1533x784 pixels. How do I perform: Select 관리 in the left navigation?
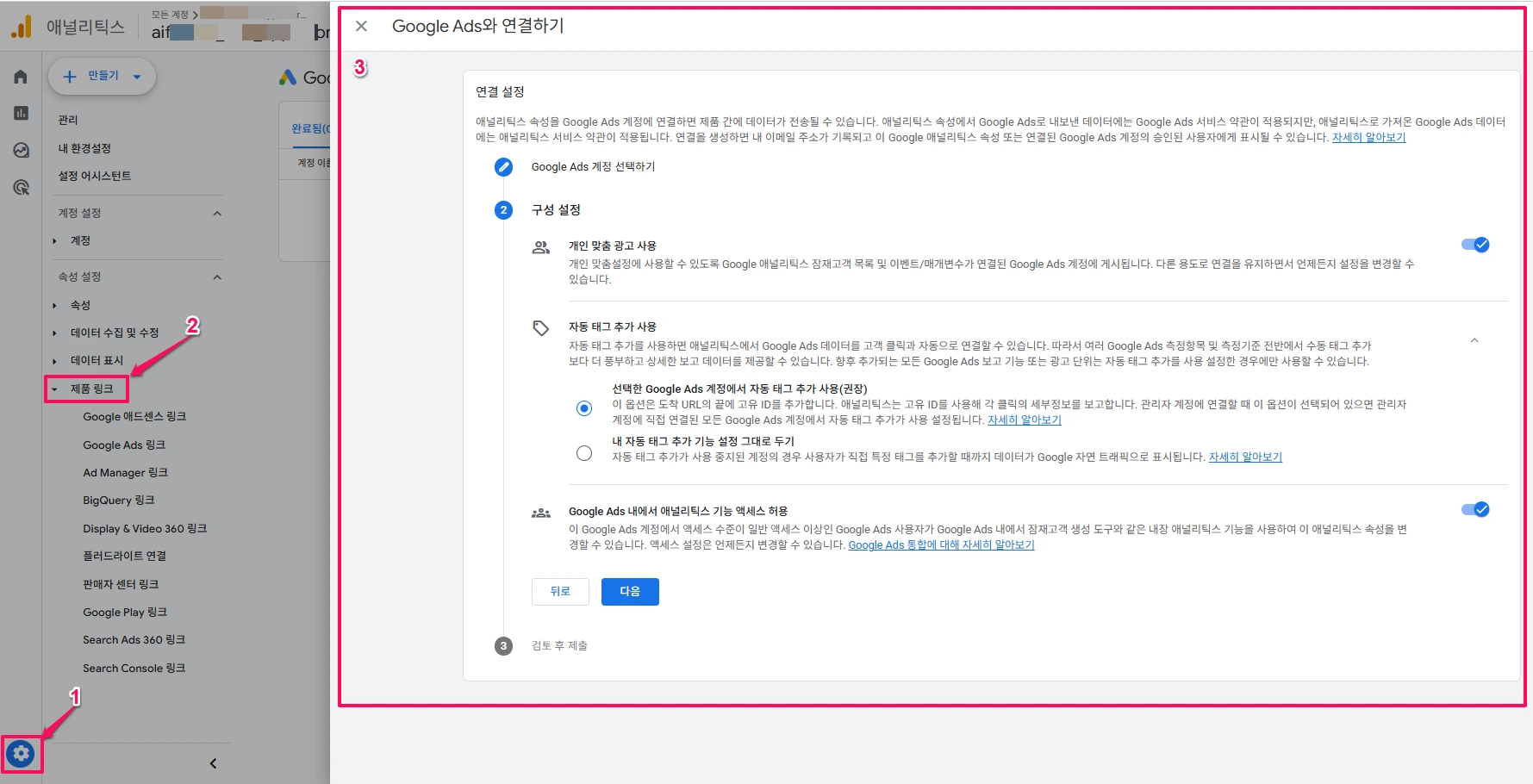(x=67, y=119)
